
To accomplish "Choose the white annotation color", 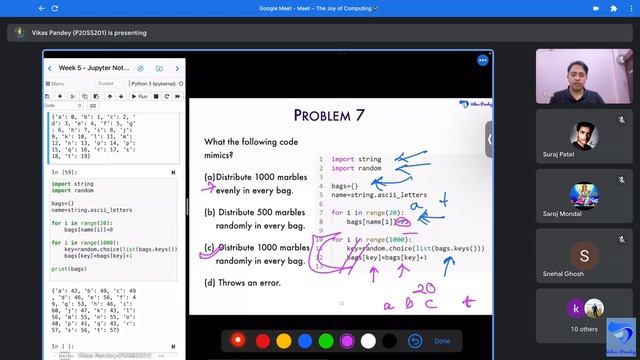I will pyautogui.click(x=368, y=341).
